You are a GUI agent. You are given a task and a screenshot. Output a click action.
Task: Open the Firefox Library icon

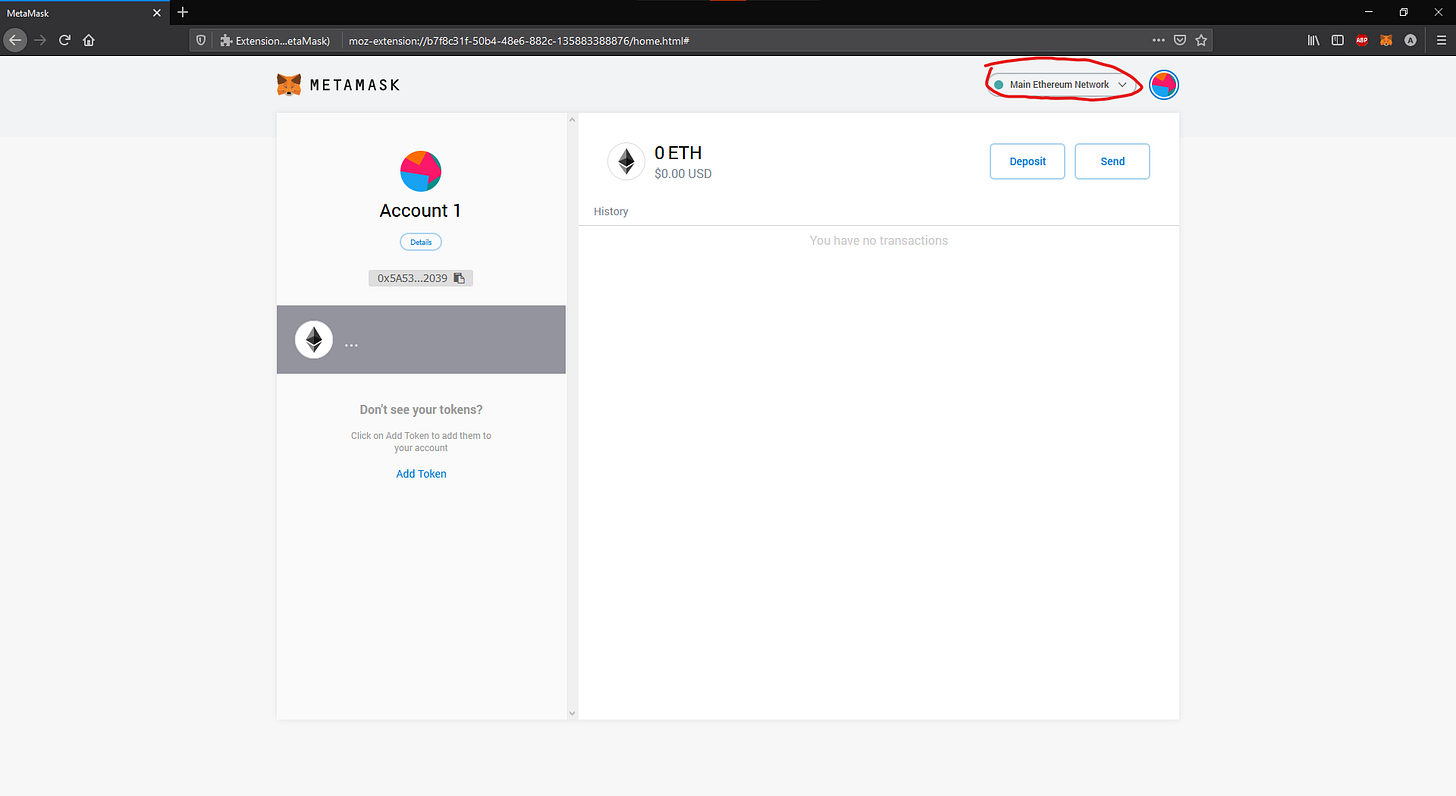point(1314,41)
